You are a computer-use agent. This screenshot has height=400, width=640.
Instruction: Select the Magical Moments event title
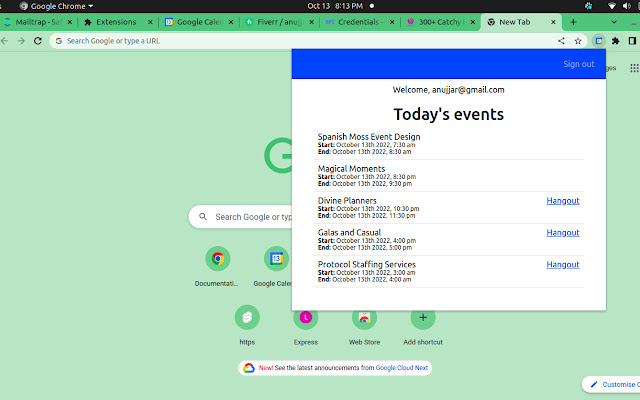pyautogui.click(x=351, y=169)
